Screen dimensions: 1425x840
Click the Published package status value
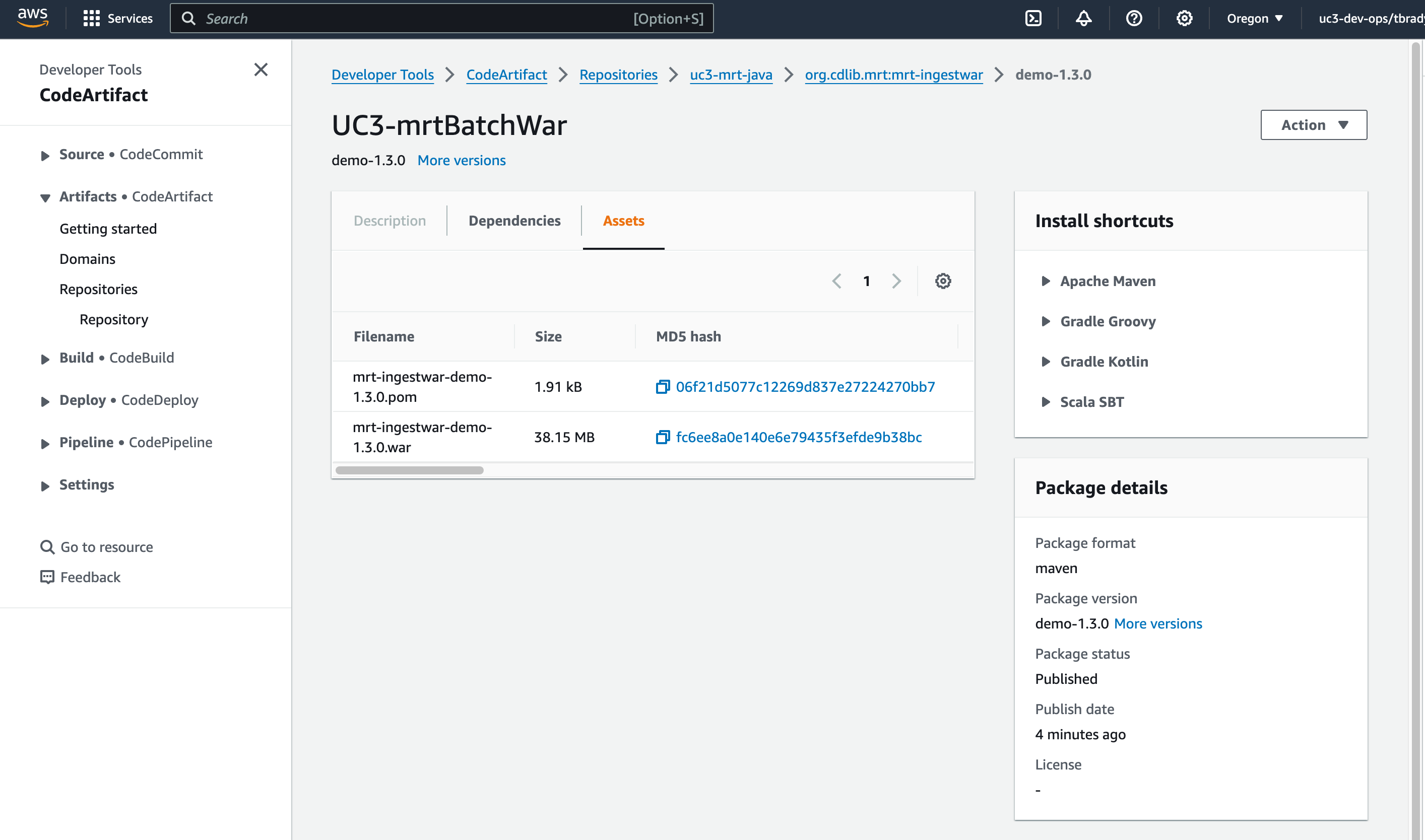[x=1066, y=679]
